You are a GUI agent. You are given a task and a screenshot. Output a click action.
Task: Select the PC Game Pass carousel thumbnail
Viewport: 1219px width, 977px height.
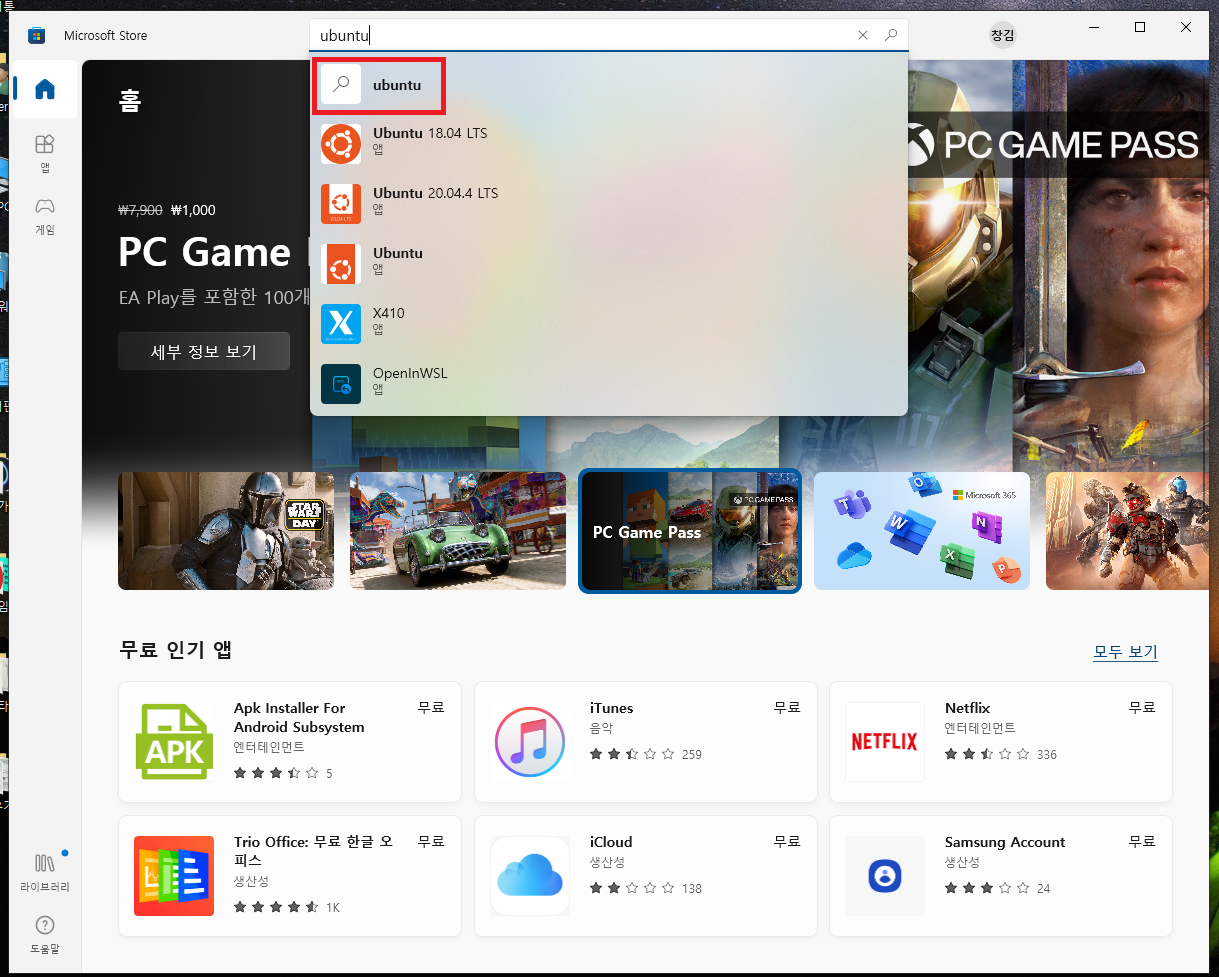point(690,531)
